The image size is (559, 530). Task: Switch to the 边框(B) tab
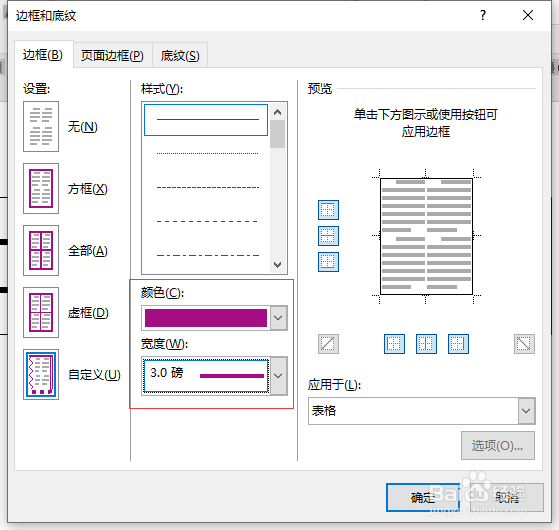click(x=43, y=55)
